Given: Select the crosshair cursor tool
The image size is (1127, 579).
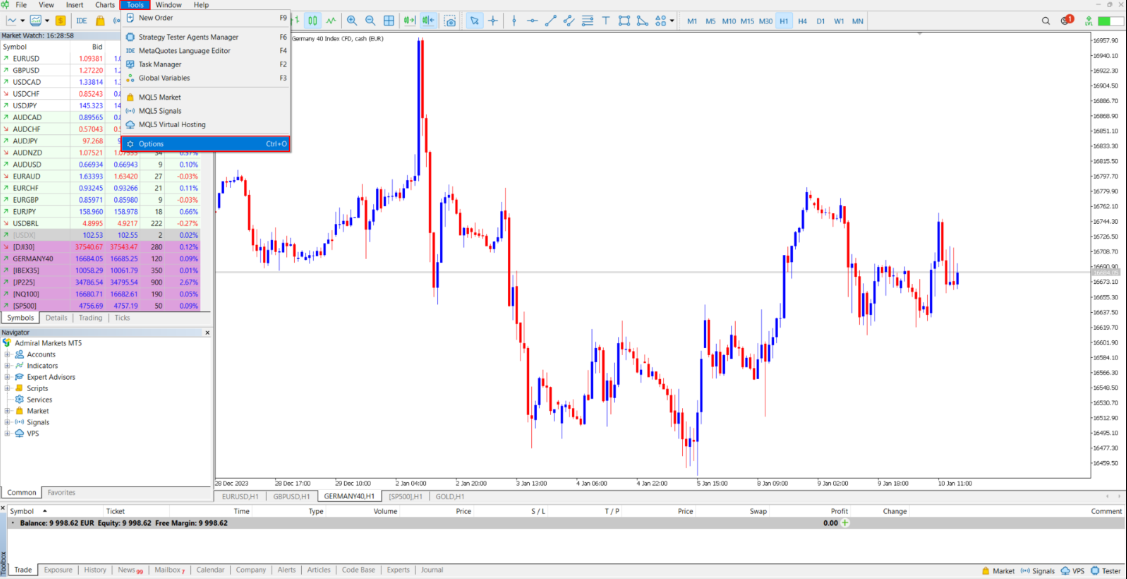Looking at the screenshot, I should click(493, 21).
